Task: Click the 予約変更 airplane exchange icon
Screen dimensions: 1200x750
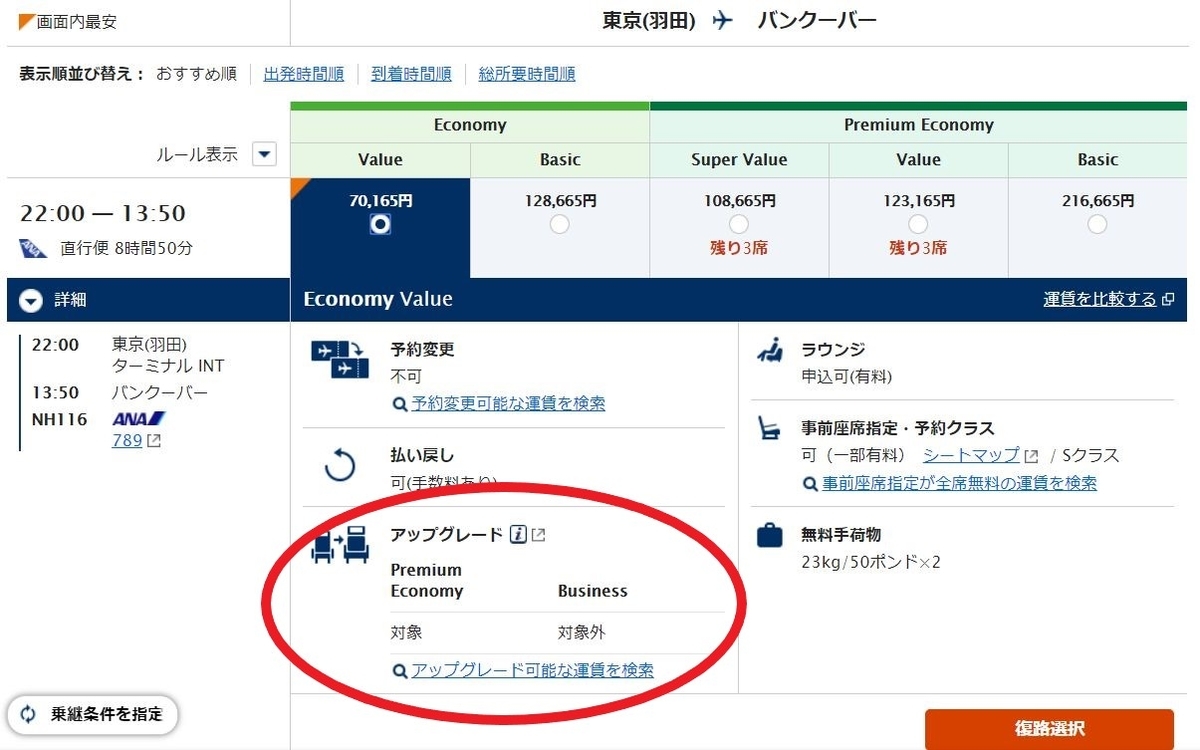Action: 340,360
